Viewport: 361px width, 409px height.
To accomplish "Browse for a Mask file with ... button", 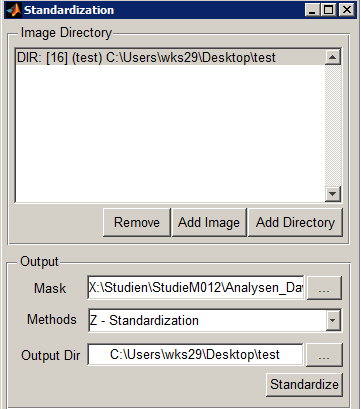I will point(324,287).
